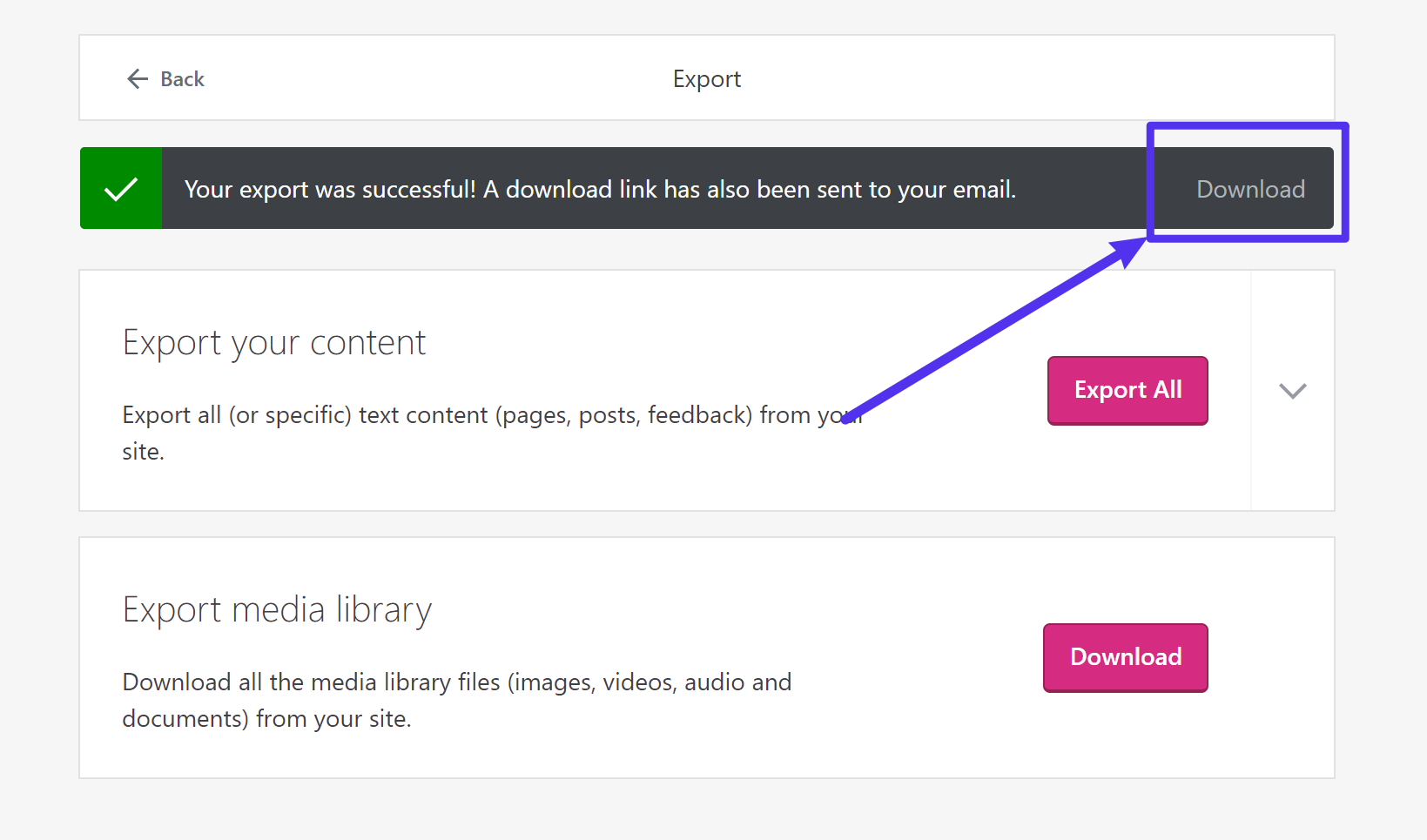Click the Export All button
The height and width of the screenshot is (840, 1427).
click(1127, 390)
